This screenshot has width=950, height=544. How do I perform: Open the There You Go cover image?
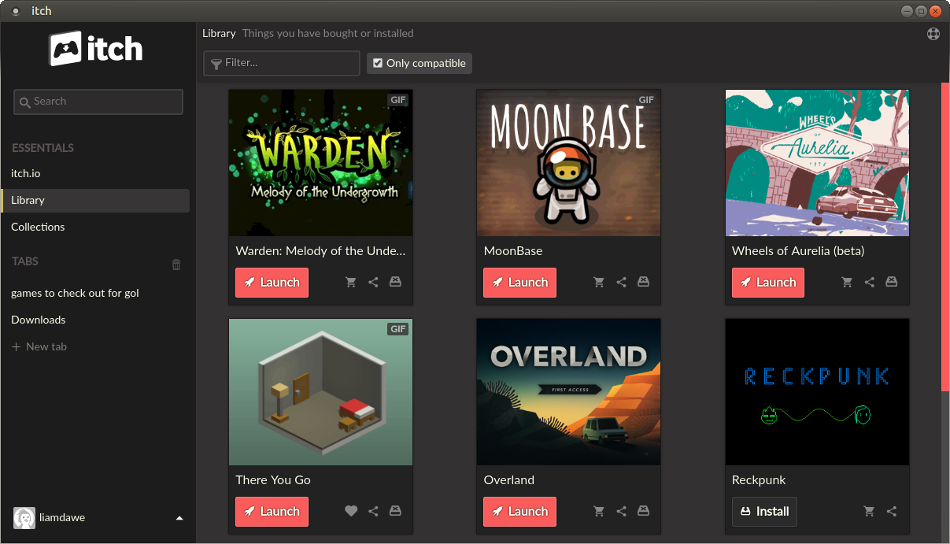(x=321, y=392)
